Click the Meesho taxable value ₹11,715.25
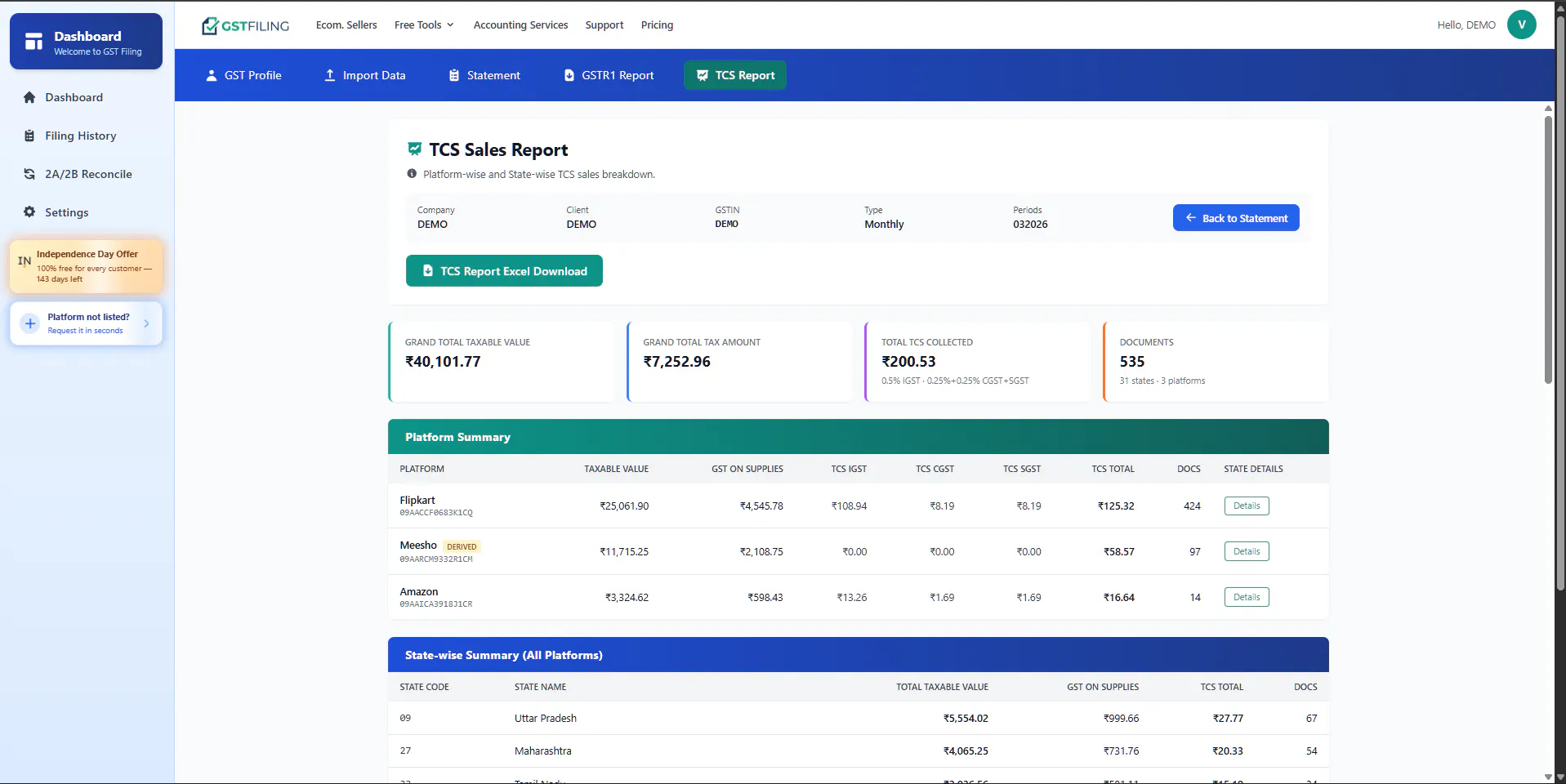 point(624,552)
